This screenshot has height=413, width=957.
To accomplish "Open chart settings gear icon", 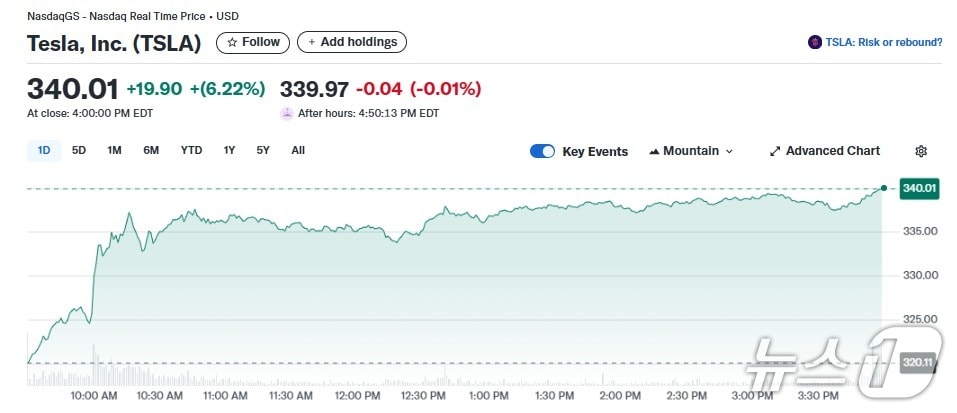I will [x=921, y=151].
